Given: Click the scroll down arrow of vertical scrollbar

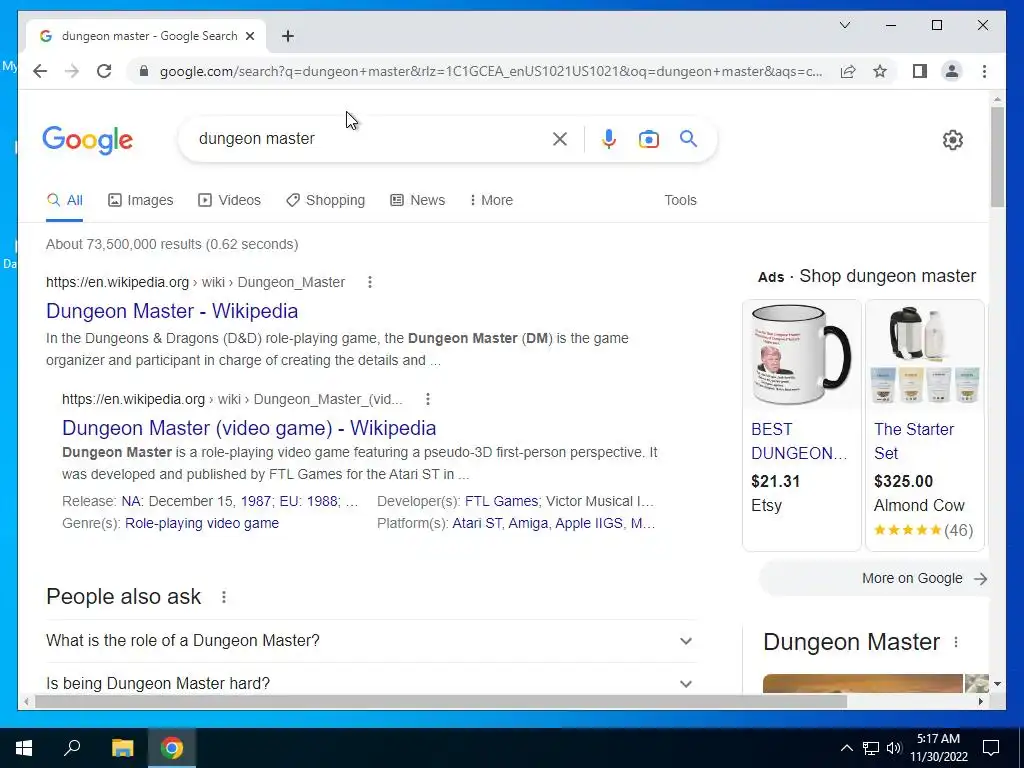Looking at the screenshot, I should coord(997,684).
